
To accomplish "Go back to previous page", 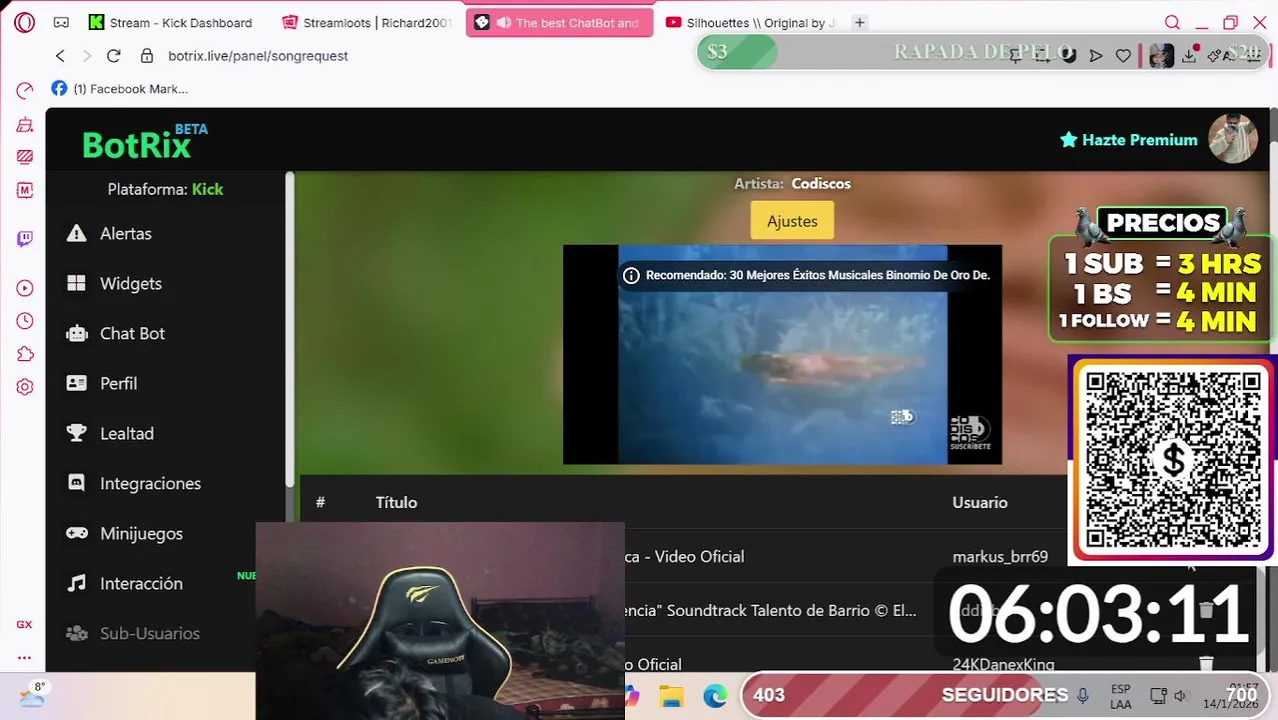I will [60, 56].
